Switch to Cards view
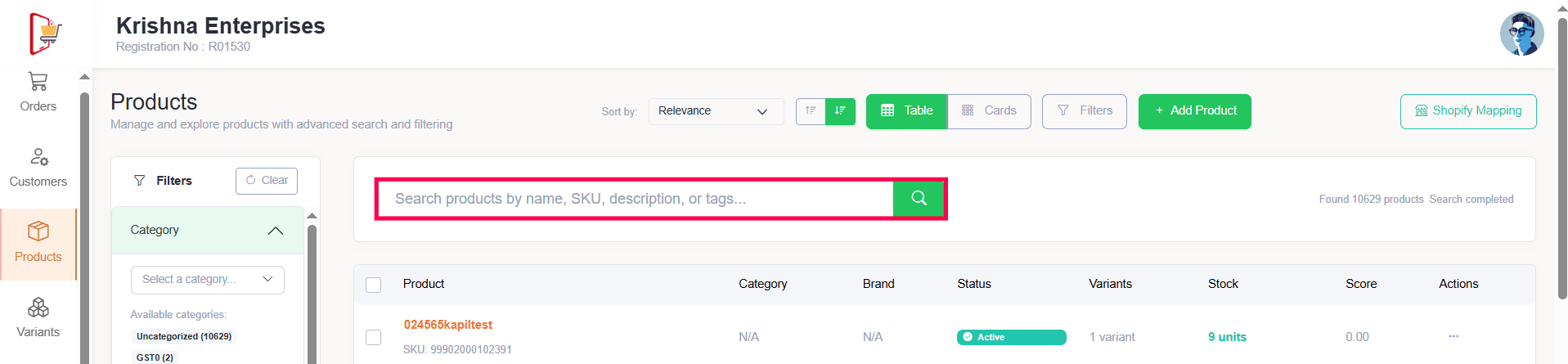 click(x=989, y=111)
